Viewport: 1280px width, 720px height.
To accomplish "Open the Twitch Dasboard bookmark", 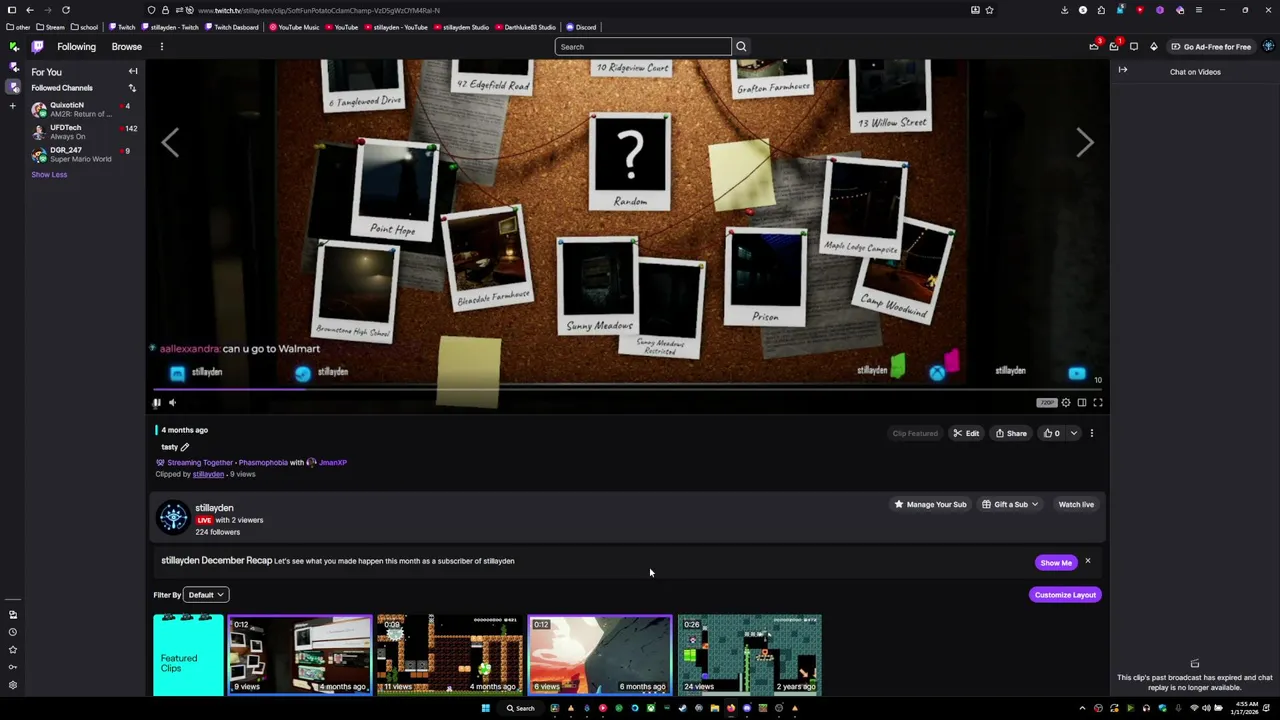I will (x=232, y=27).
